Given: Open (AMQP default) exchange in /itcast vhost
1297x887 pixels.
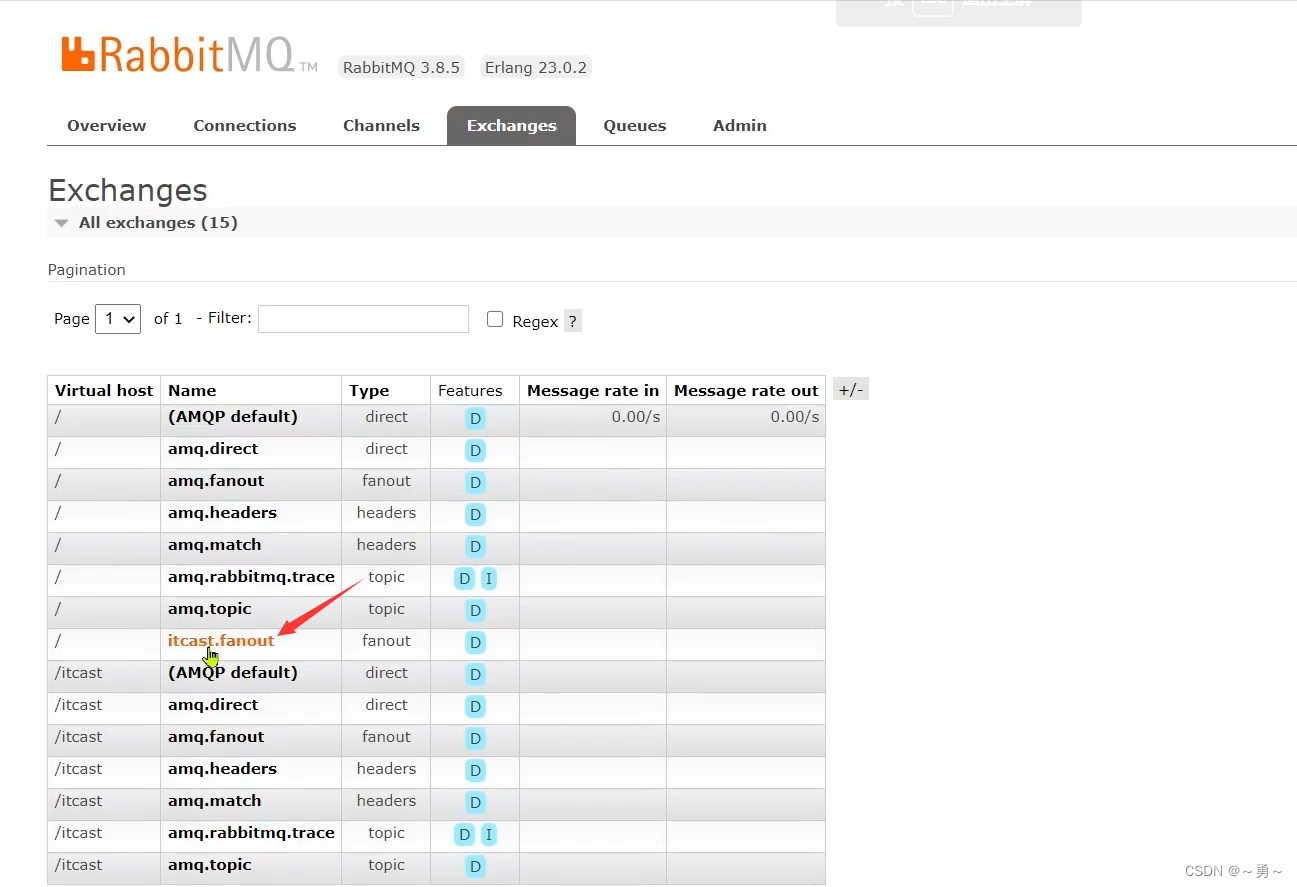Looking at the screenshot, I should pyautogui.click(x=233, y=672).
